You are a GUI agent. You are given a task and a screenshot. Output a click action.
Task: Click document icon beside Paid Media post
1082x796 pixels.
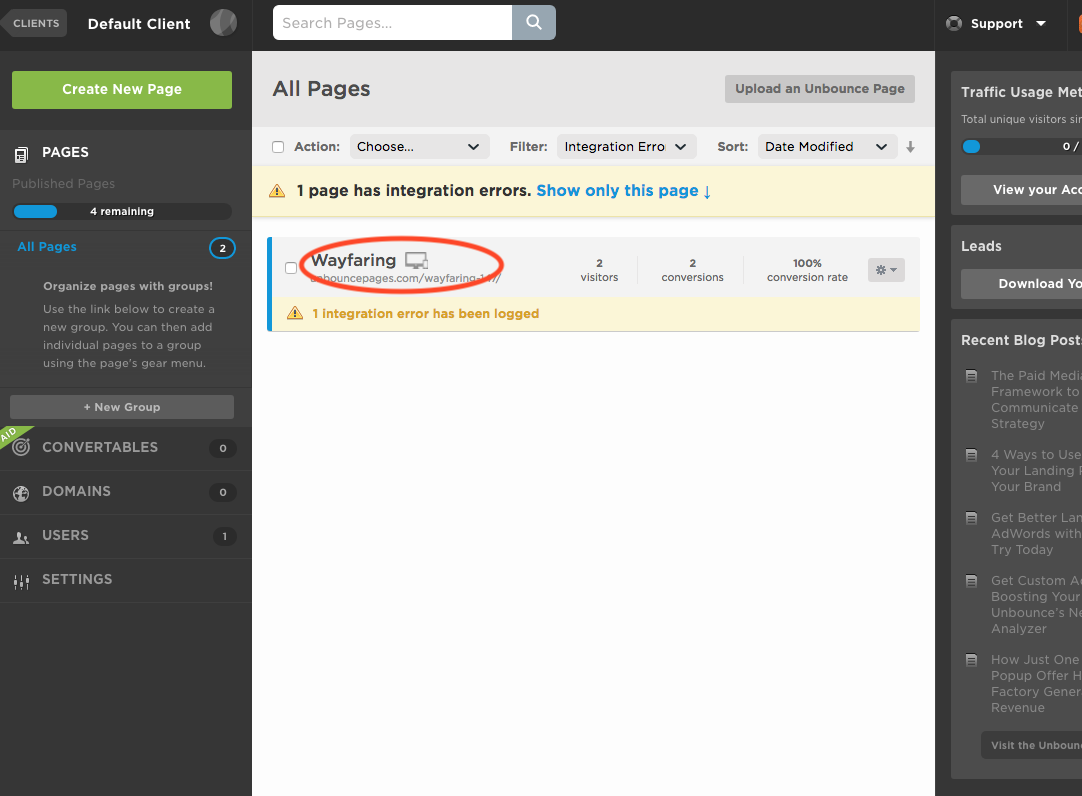click(972, 377)
